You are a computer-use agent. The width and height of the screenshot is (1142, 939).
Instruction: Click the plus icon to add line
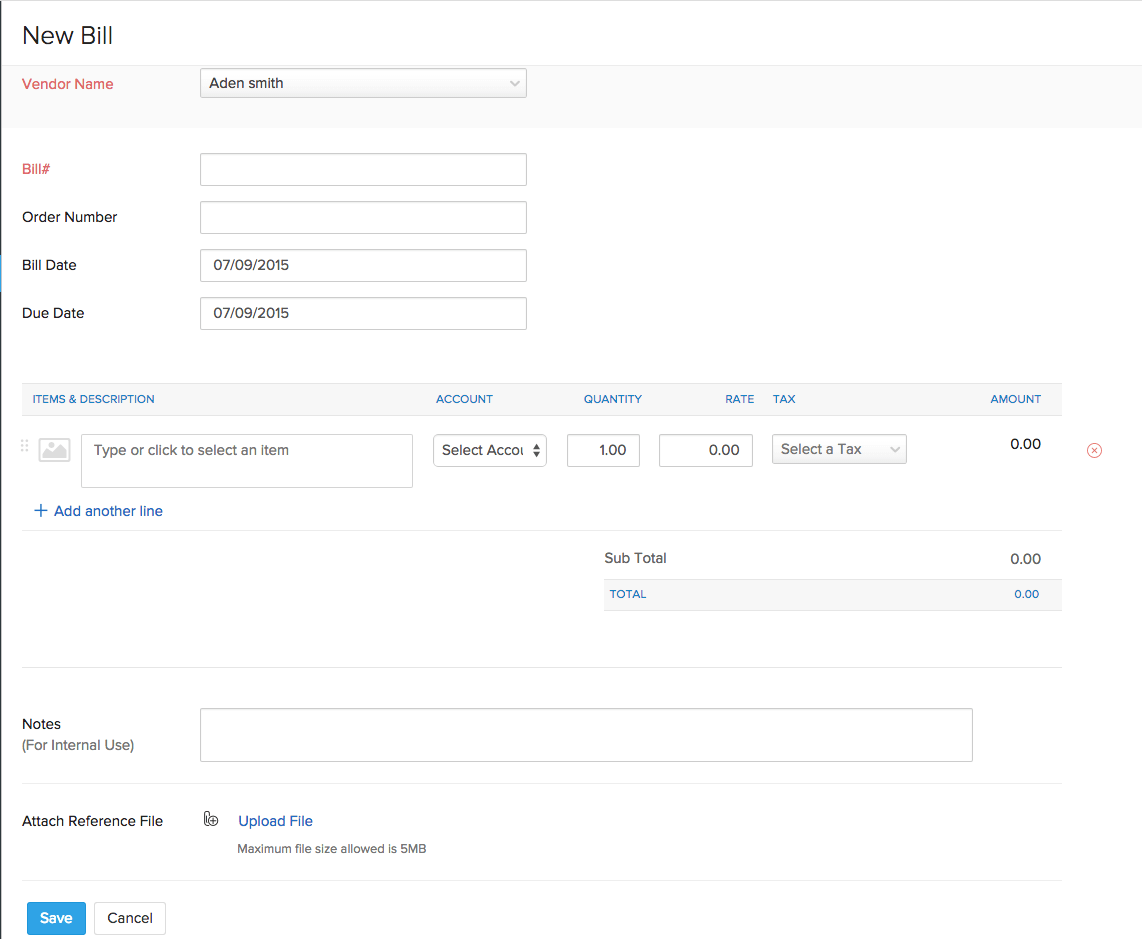tap(41, 511)
